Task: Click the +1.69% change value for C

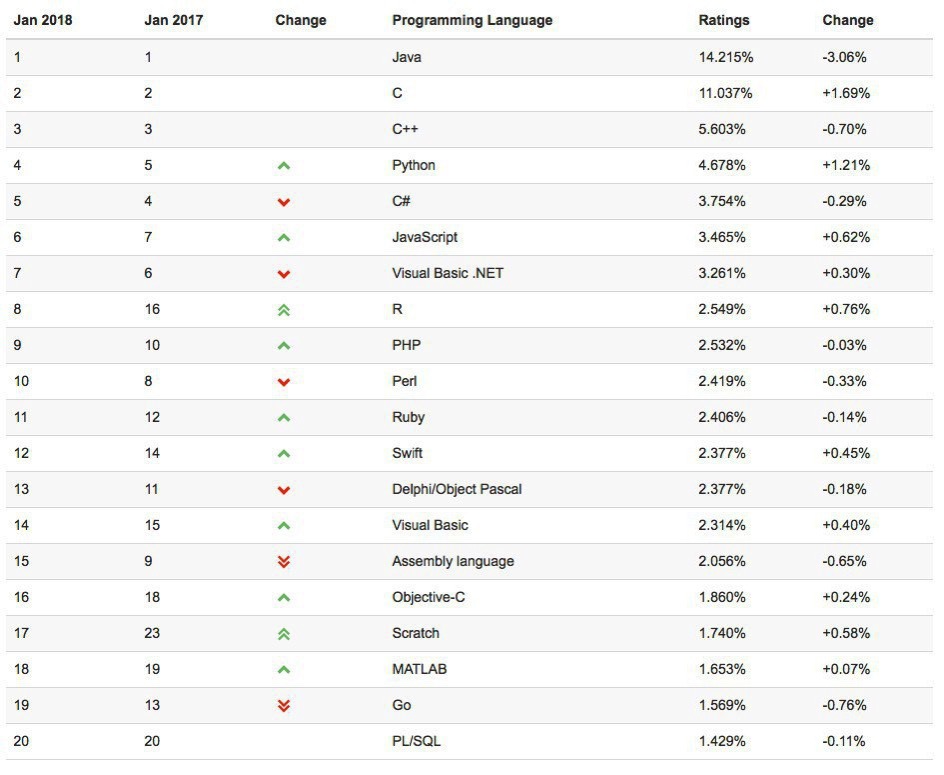Action: point(846,93)
